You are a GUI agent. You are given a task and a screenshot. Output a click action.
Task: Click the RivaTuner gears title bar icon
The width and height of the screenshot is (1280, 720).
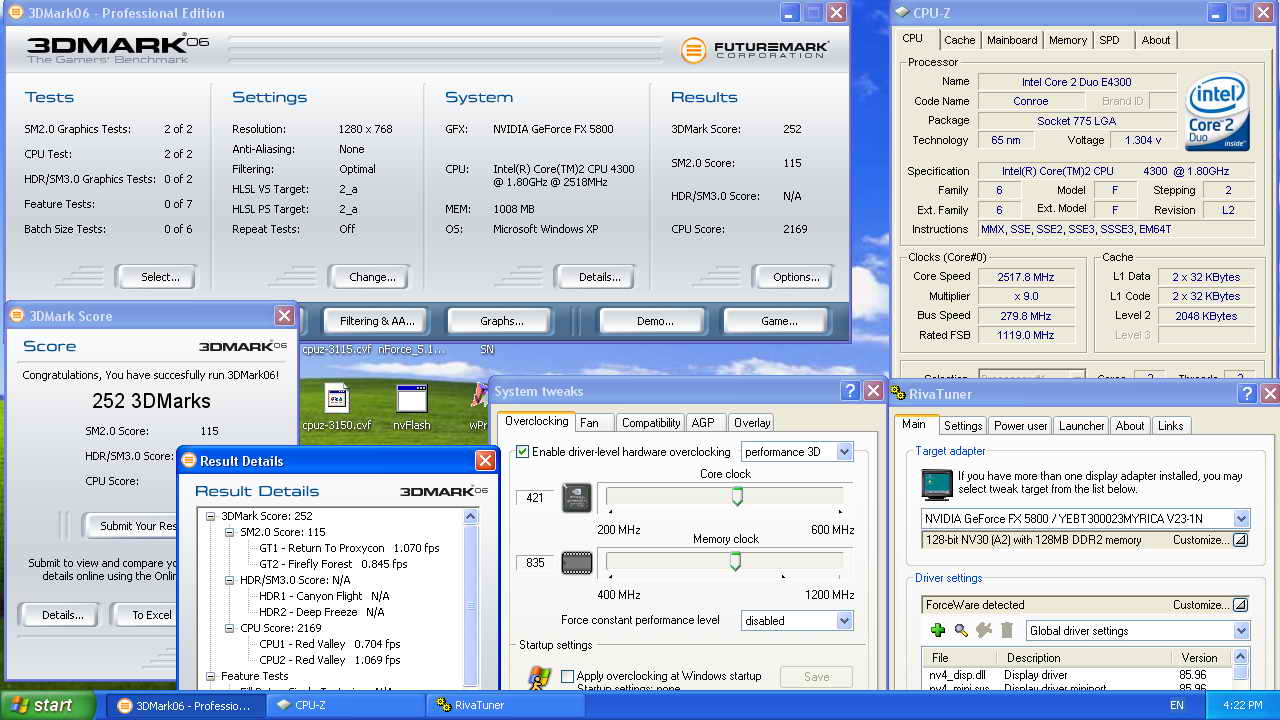pos(899,394)
